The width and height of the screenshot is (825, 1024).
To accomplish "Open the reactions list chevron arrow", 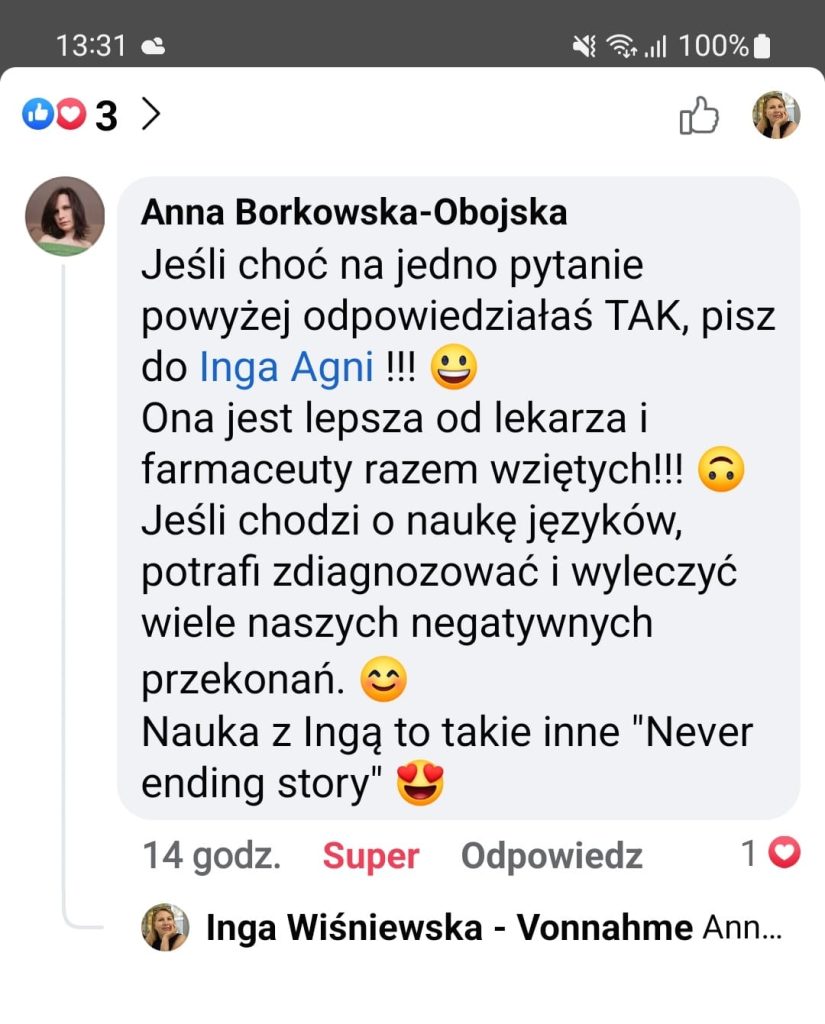I will click(x=151, y=115).
